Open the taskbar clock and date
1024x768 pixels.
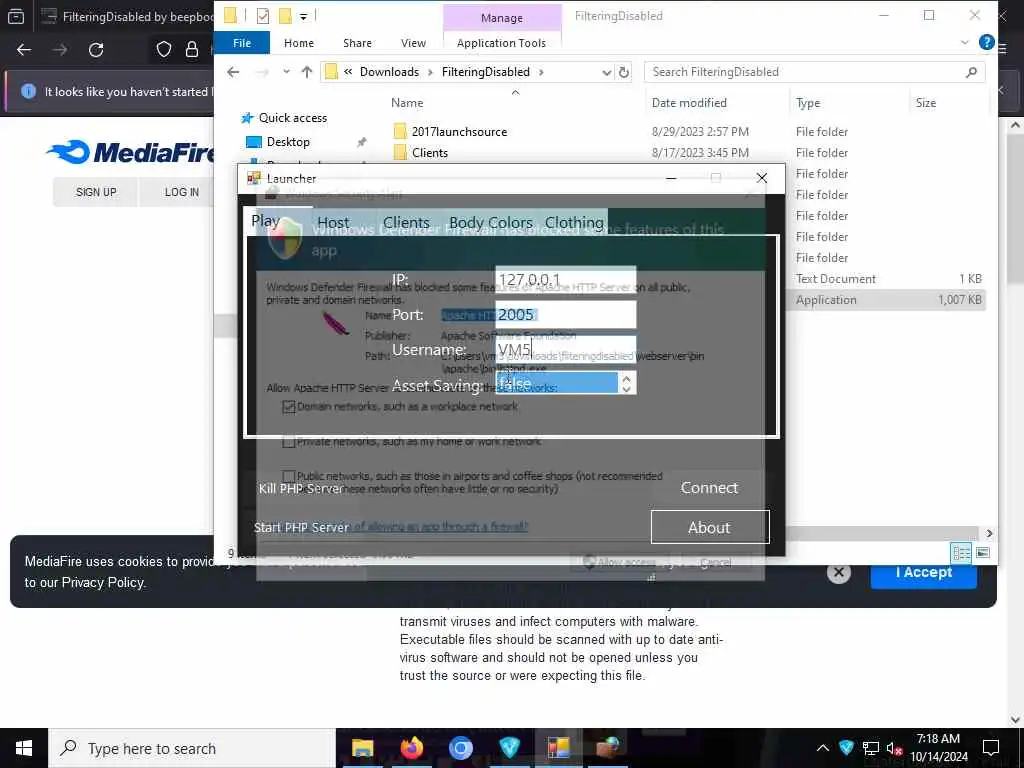[938, 748]
